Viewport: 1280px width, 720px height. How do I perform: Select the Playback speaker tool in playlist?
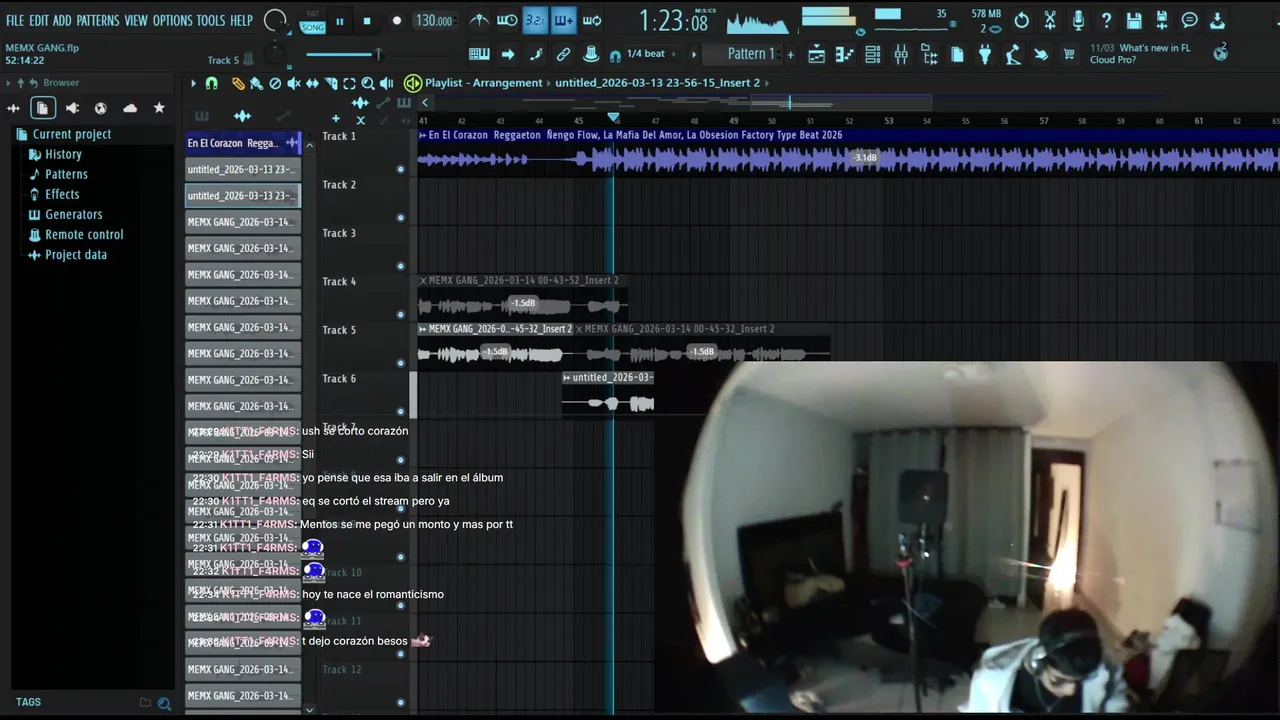pyautogui.click(x=386, y=83)
